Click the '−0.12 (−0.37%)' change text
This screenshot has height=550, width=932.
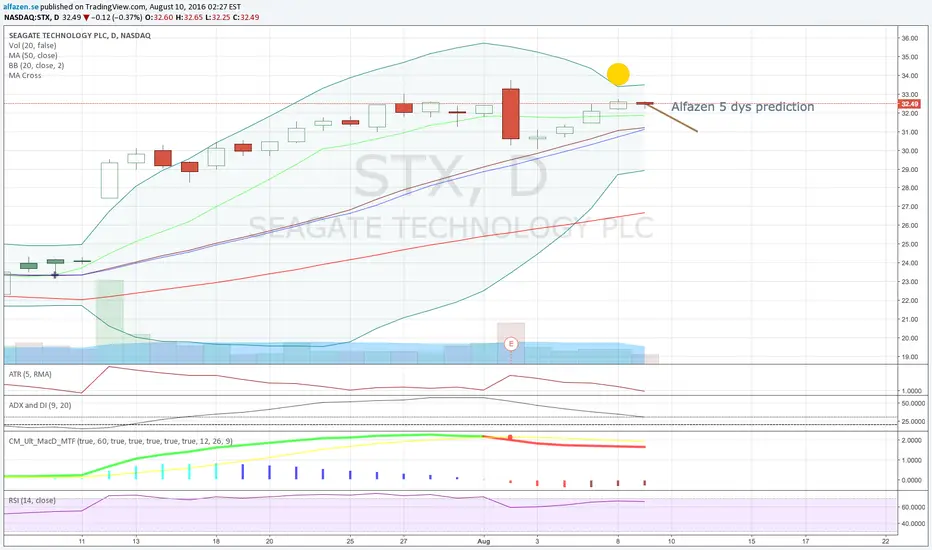[x=116, y=17]
